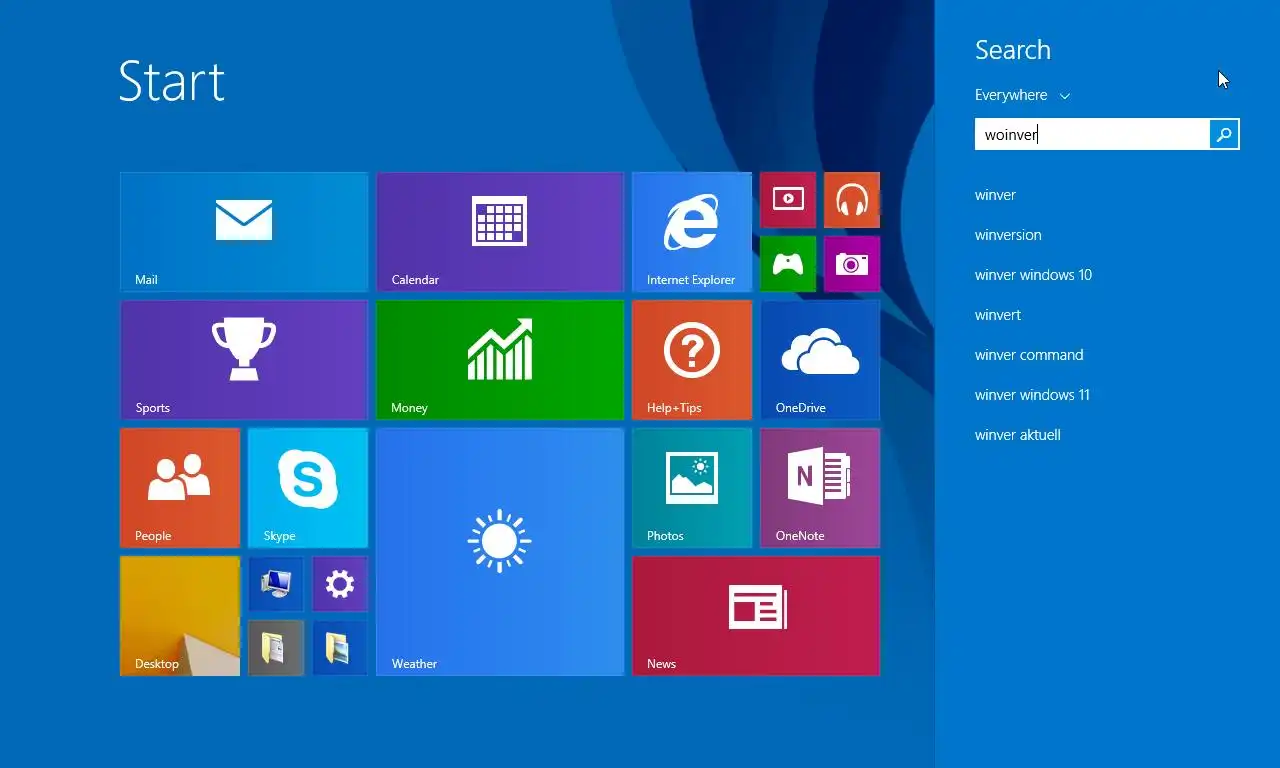
Task: Click the search box containing woinver
Action: 1092,134
